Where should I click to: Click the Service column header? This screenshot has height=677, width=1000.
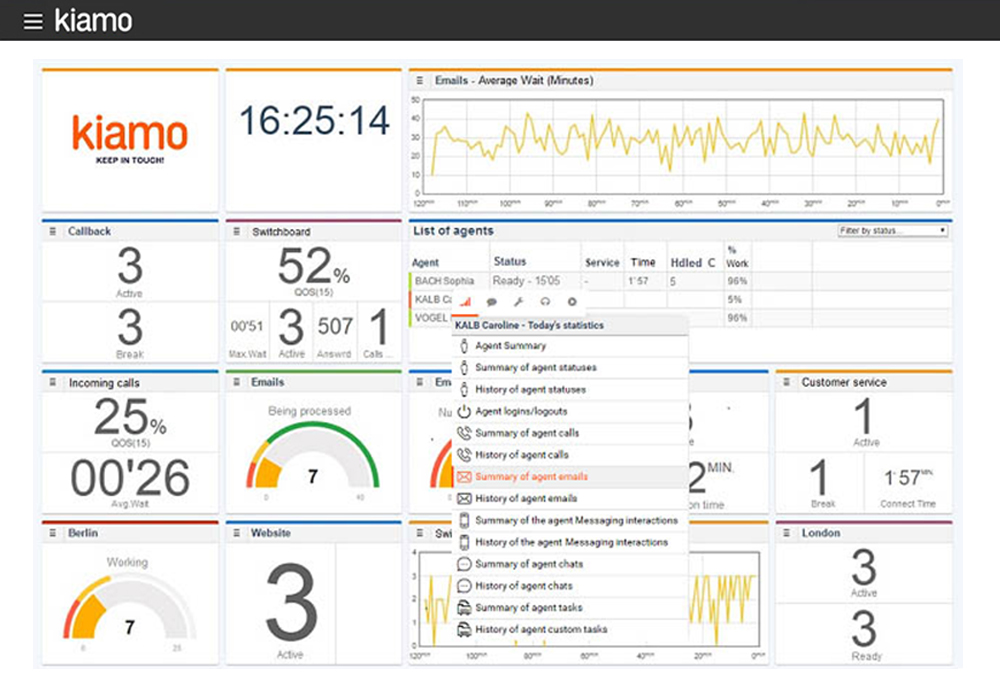pos(602,263)
